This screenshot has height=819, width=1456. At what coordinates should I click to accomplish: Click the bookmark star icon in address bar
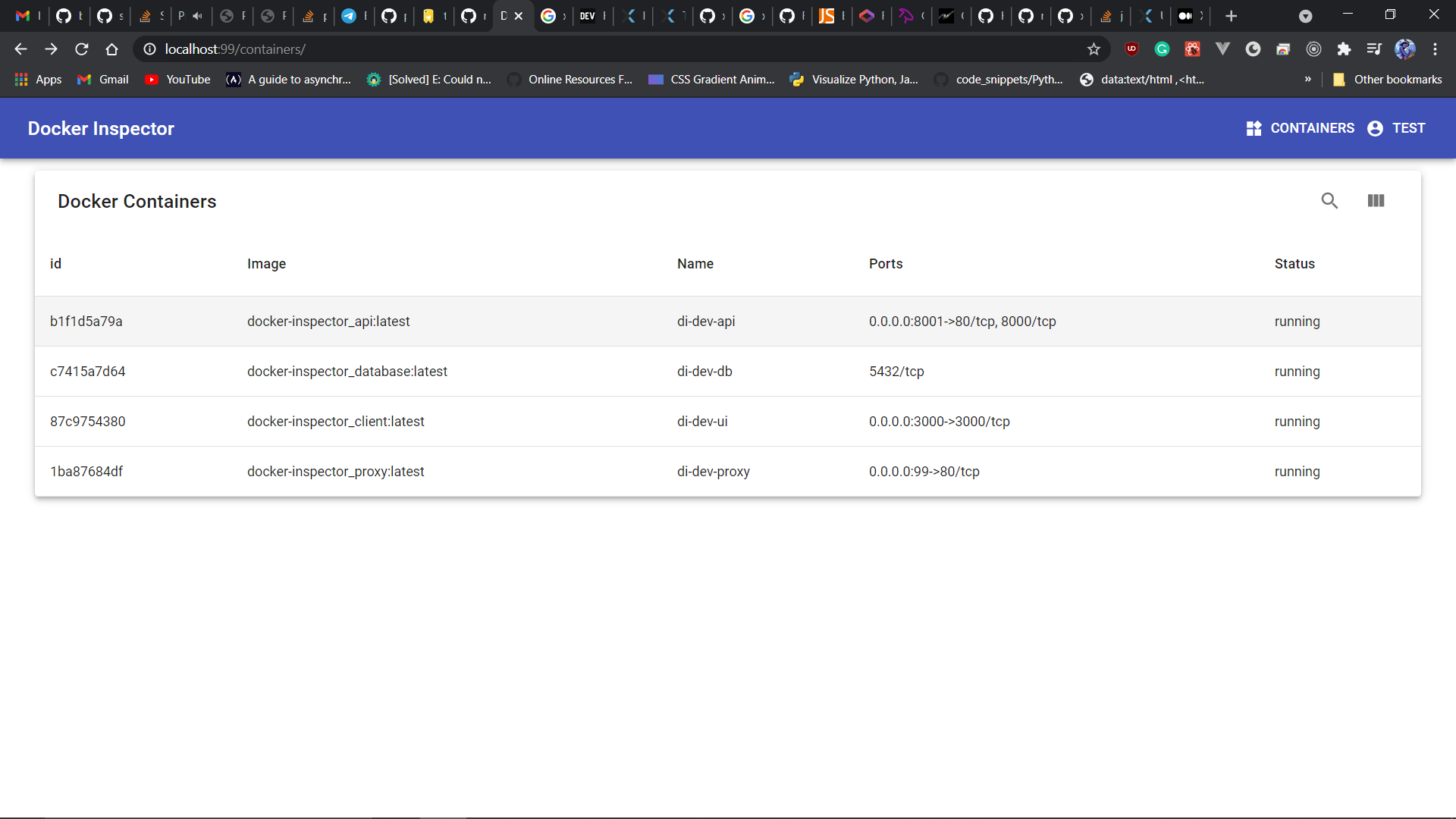pos(1094,49)
